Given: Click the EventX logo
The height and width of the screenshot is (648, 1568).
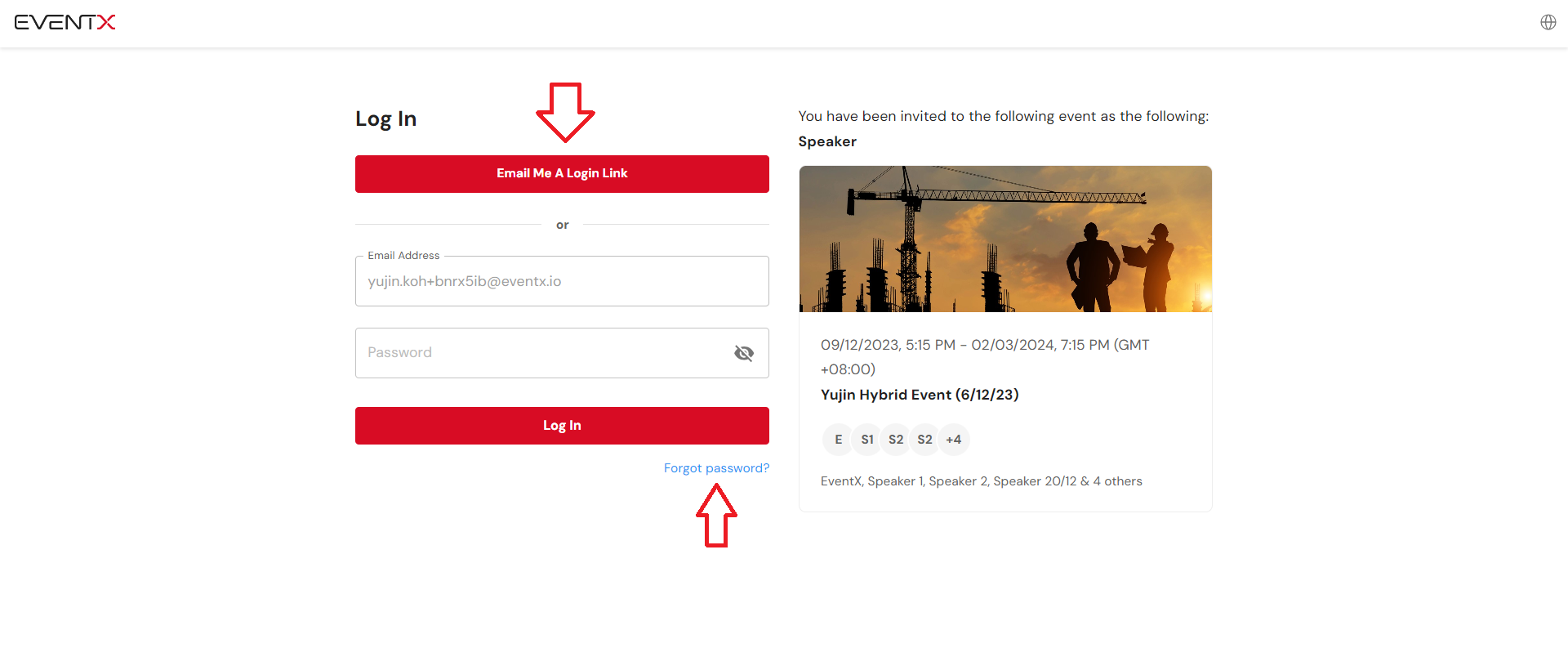Looking at the screenshot, I should point(65,22).
